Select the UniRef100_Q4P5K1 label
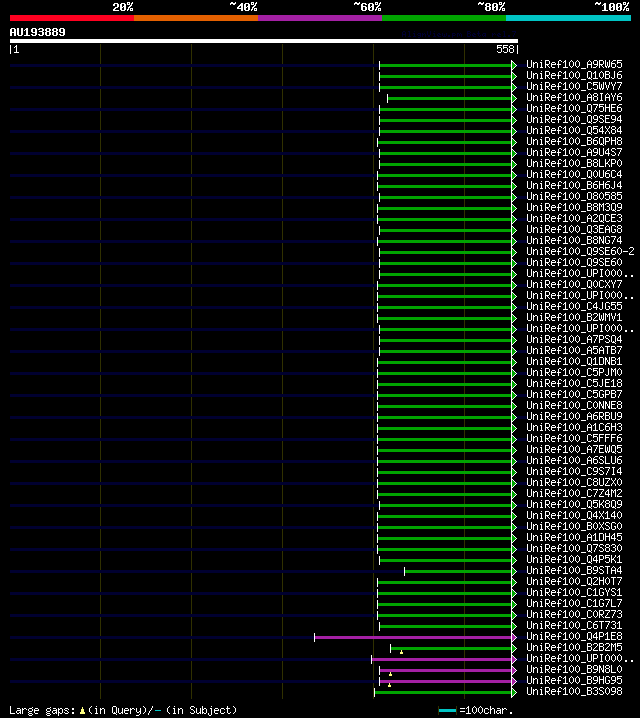 574,559
